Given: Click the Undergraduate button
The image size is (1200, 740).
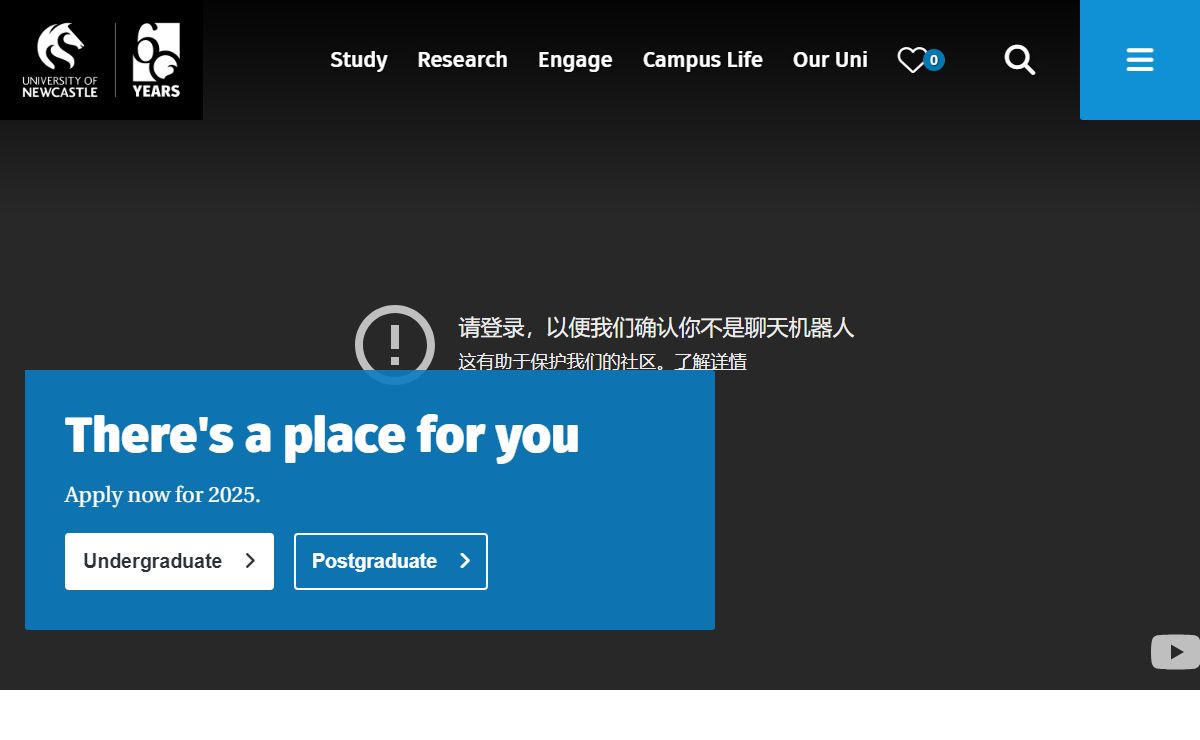Looking at the screenshot, I should click(x=153, y=561).
